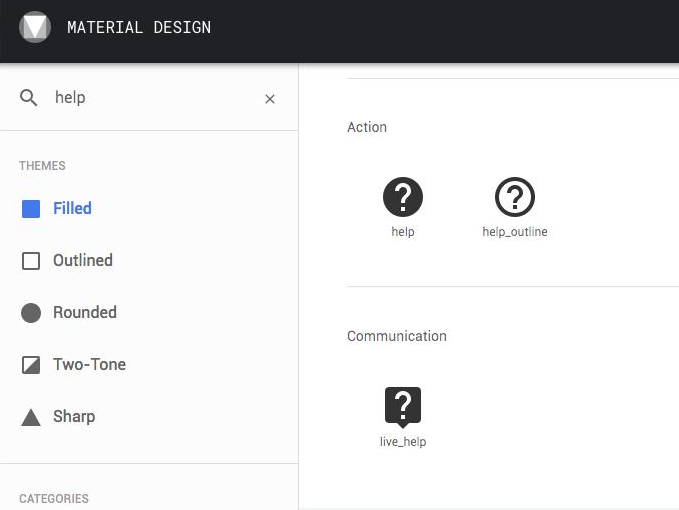Click the THEMES sidebar section header
The height and width of the screenshot is (510, 679).
point(43,166)
